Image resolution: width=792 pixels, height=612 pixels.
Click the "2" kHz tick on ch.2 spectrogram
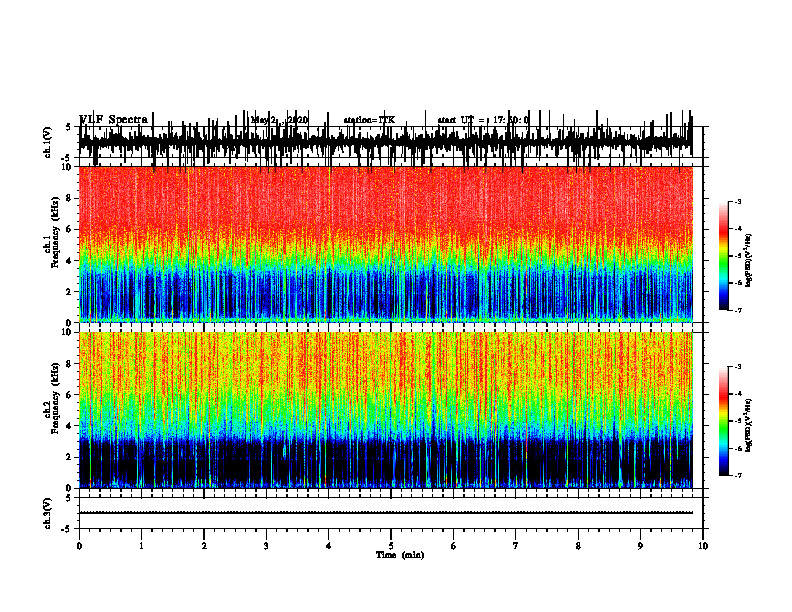pyautogui.click(x=69, y=457)
